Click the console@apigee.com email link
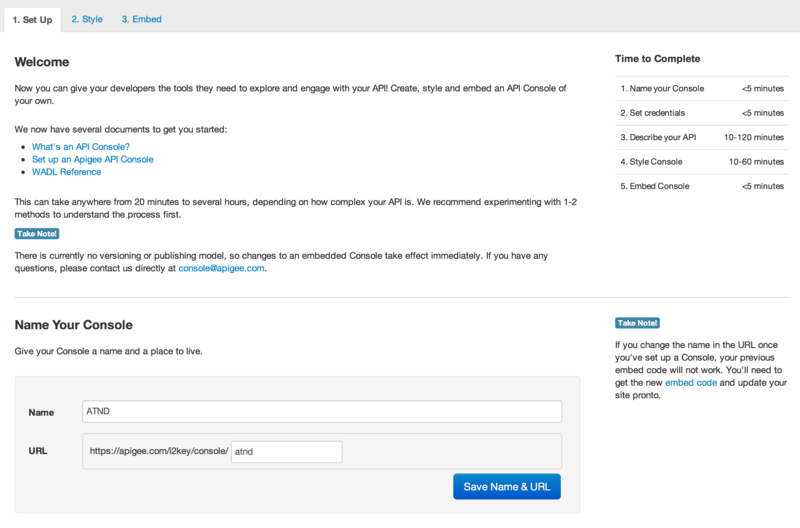This screenshot has width=800, height=528. click(221, 268)
